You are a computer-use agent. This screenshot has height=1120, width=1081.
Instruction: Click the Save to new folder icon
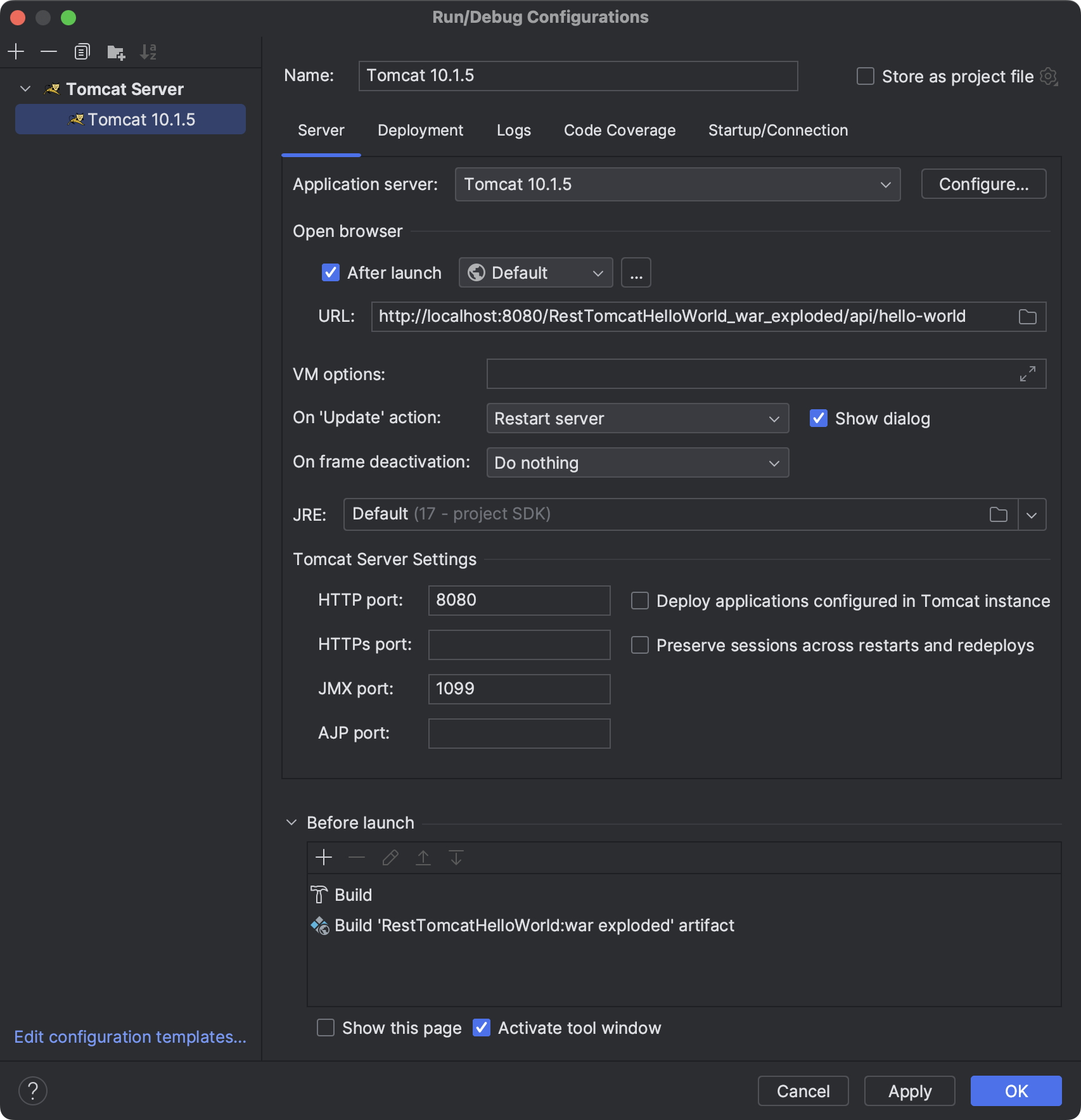pyautogui.click(x=115, y=51)
